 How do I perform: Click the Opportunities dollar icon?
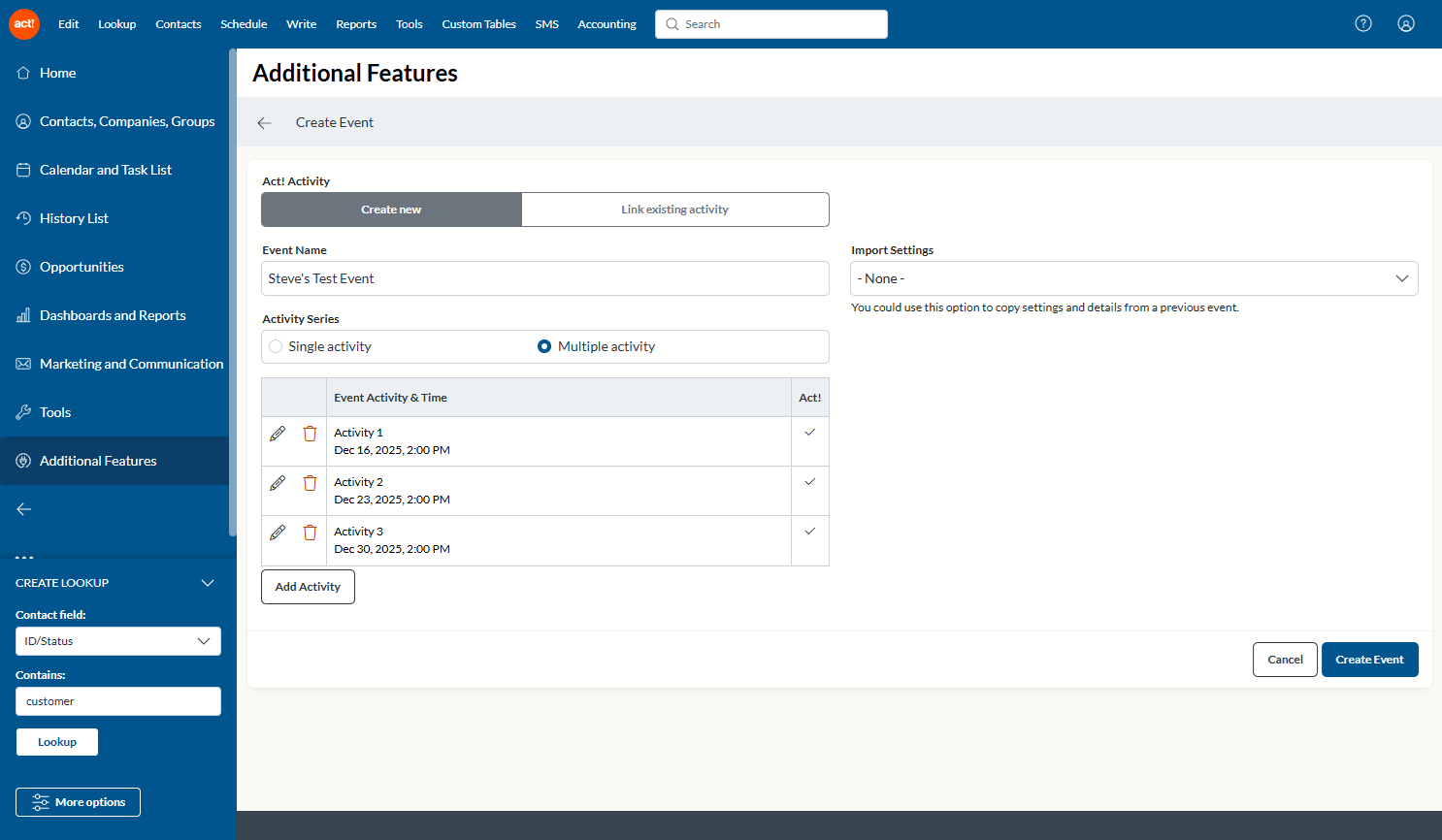pos(23,267)
